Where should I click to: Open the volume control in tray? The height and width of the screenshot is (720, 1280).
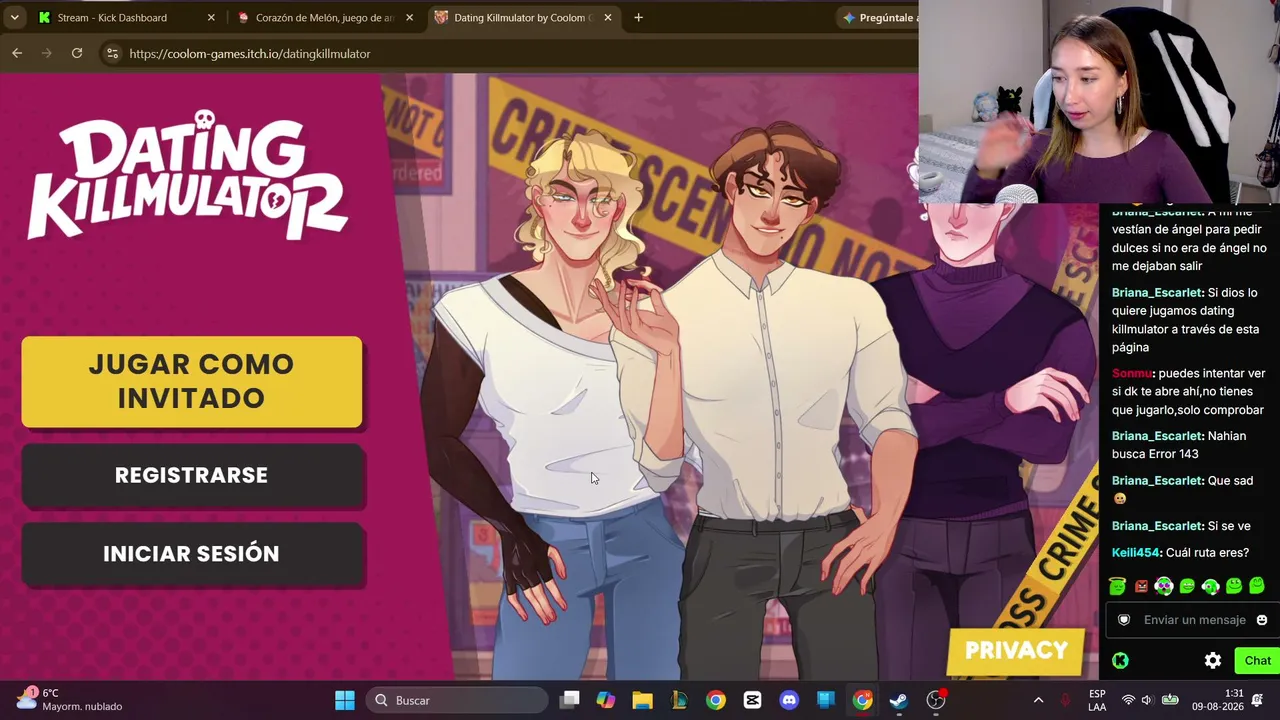pos(1147,700)
